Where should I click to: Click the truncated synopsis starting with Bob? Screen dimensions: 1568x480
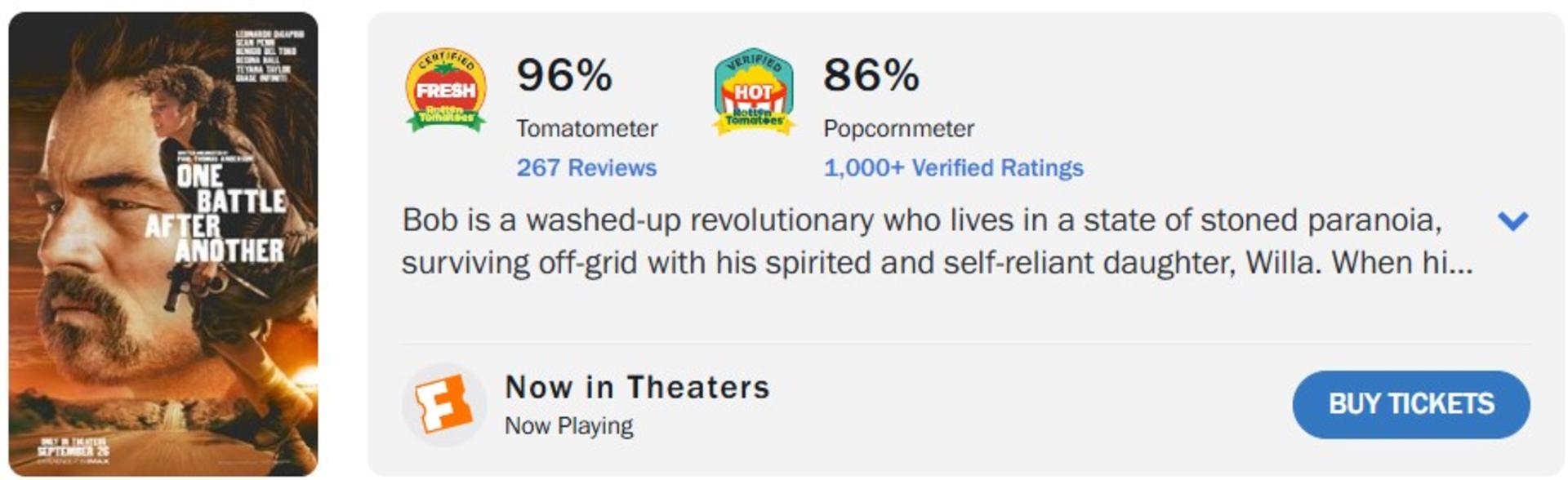tap(937, 242)
